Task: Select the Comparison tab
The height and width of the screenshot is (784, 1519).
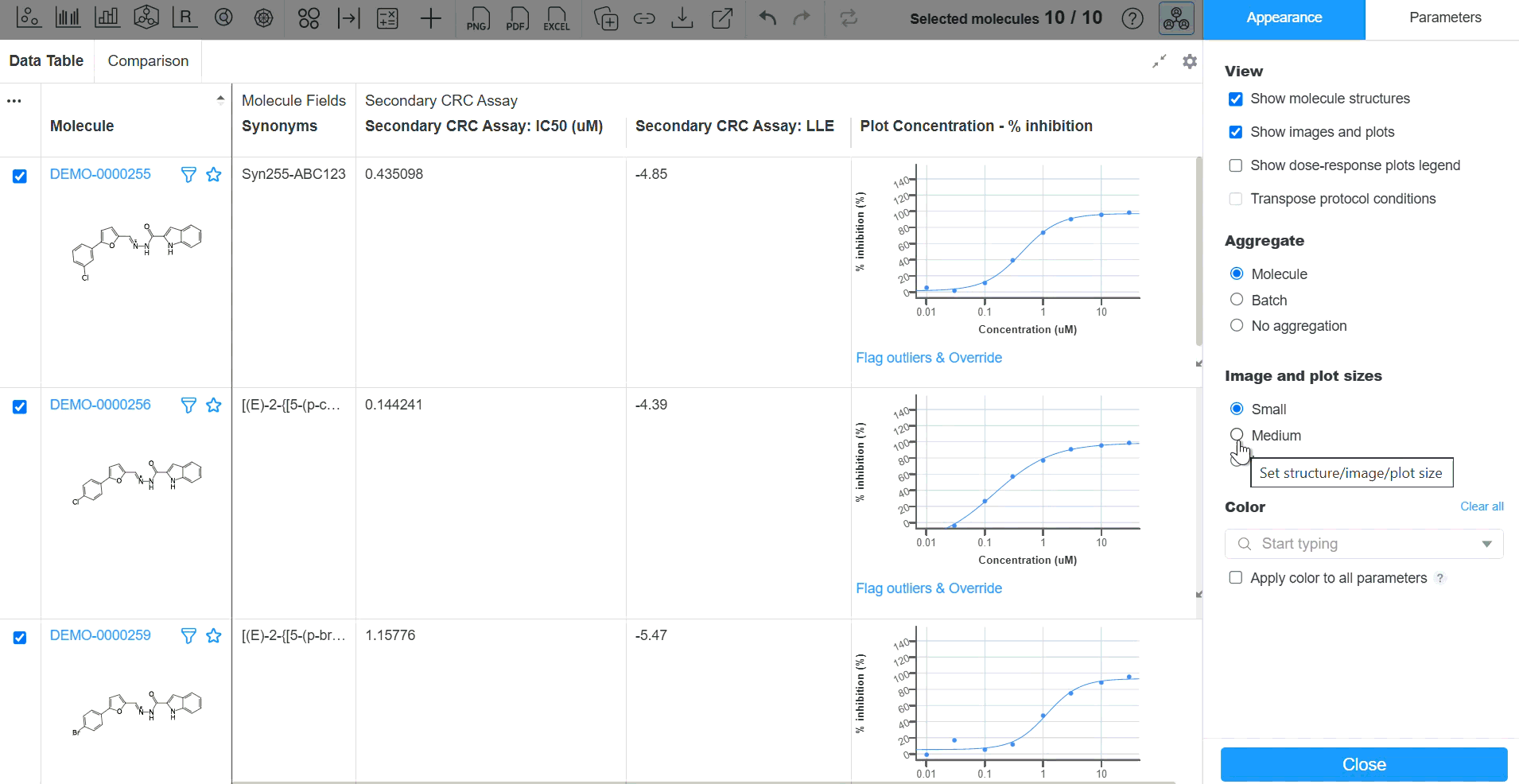Action: pos(148,61)
